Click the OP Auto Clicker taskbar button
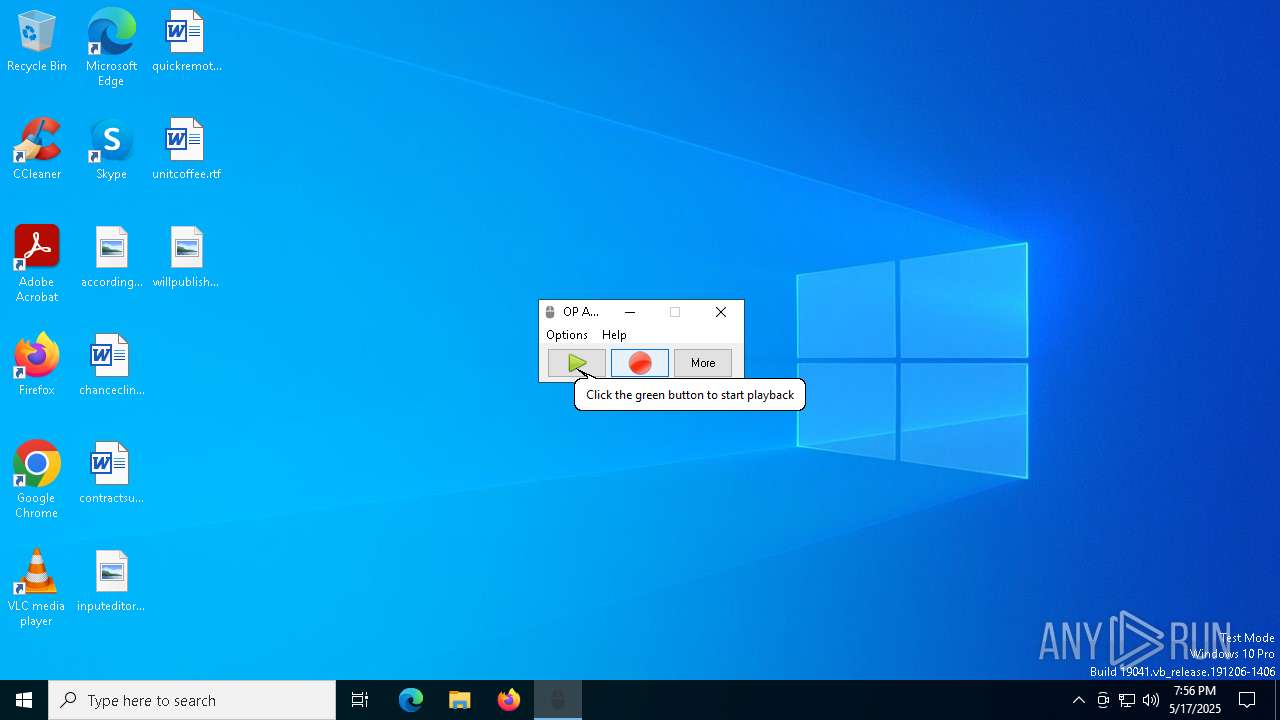This screenshot has width=1280, height=720. (558, 700)
